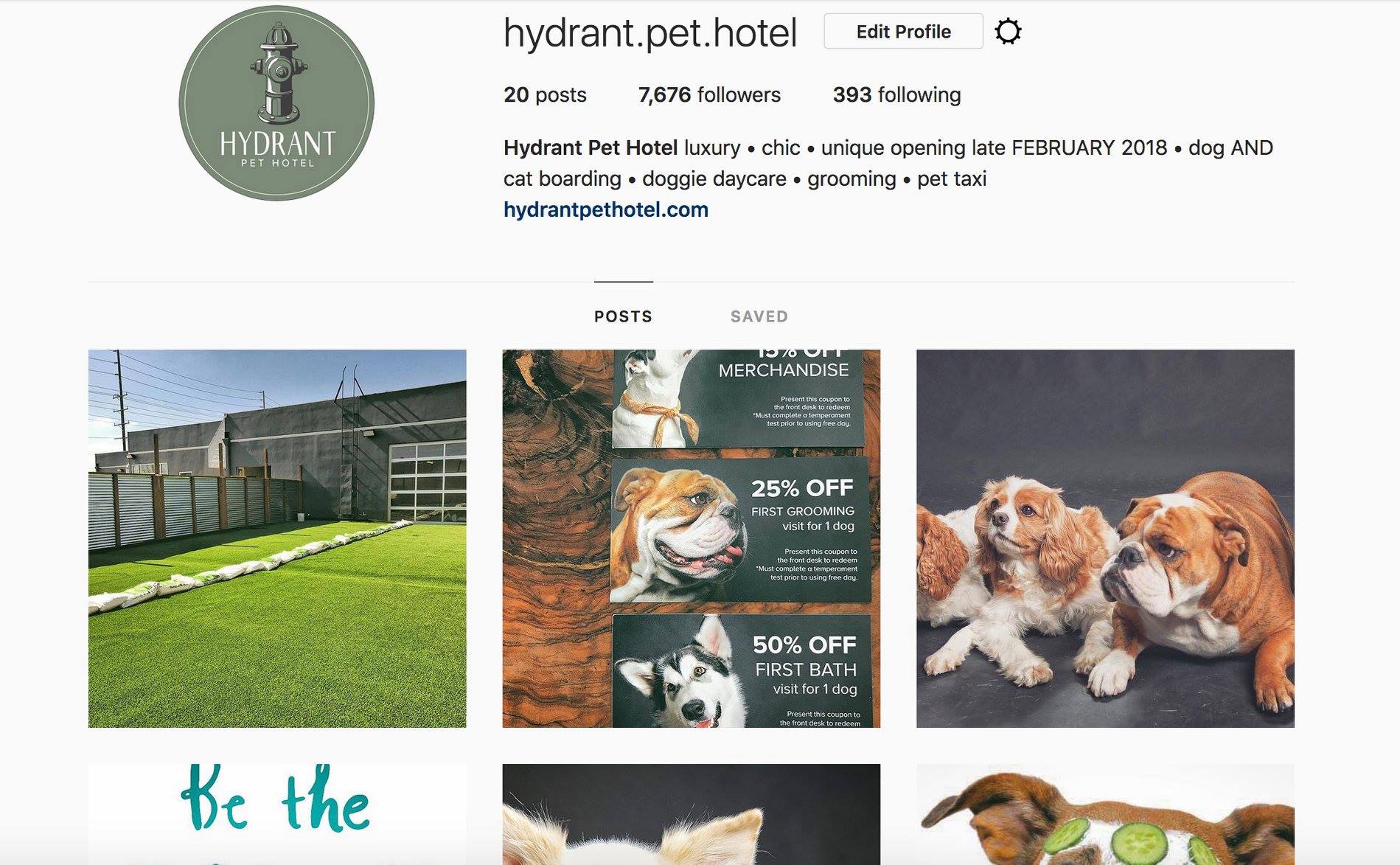Open the settings gear icon
1400x865 pixels.
click(x=1008, y=32)
